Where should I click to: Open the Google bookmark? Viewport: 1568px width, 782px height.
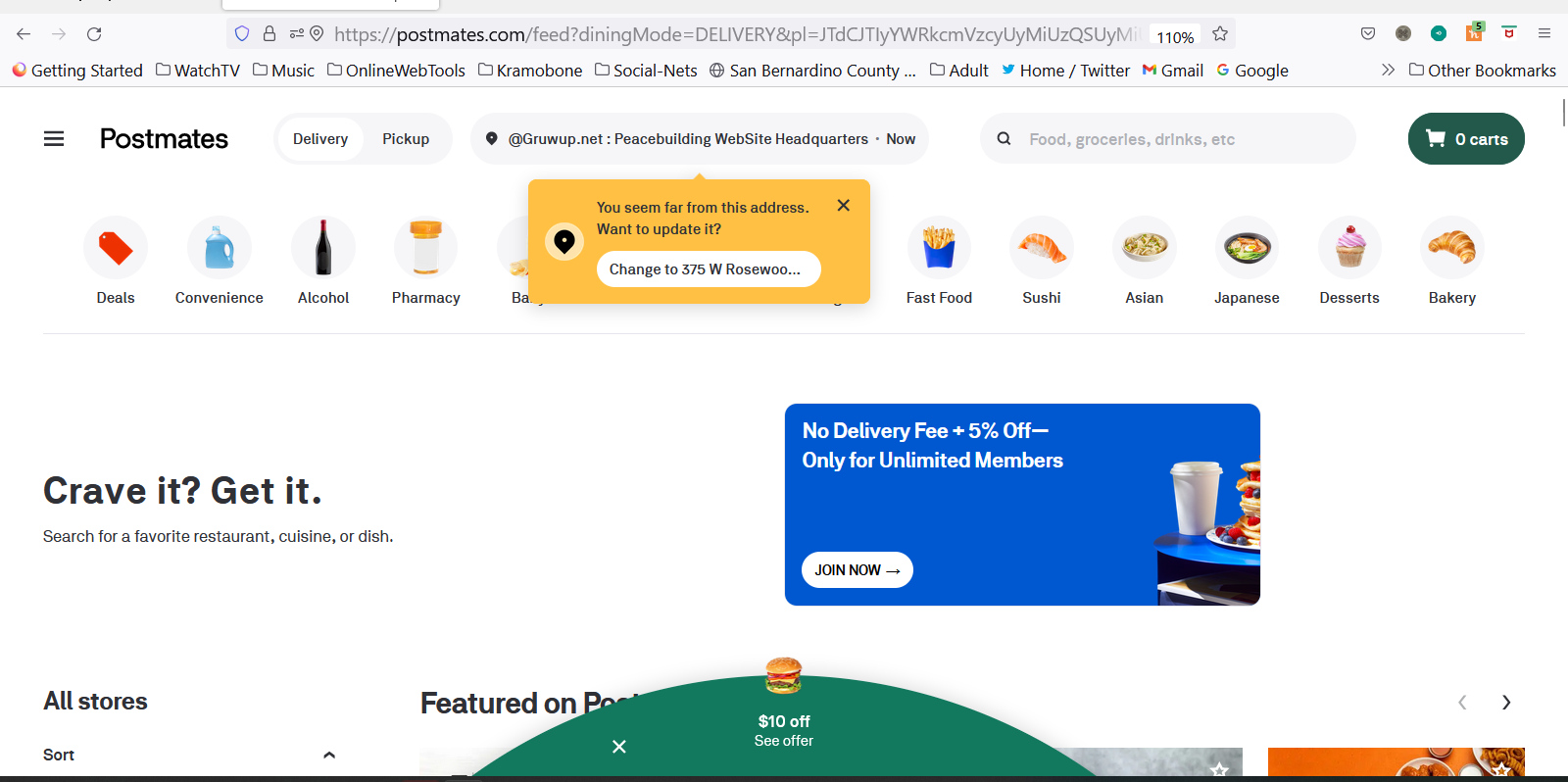point(1252,71)
